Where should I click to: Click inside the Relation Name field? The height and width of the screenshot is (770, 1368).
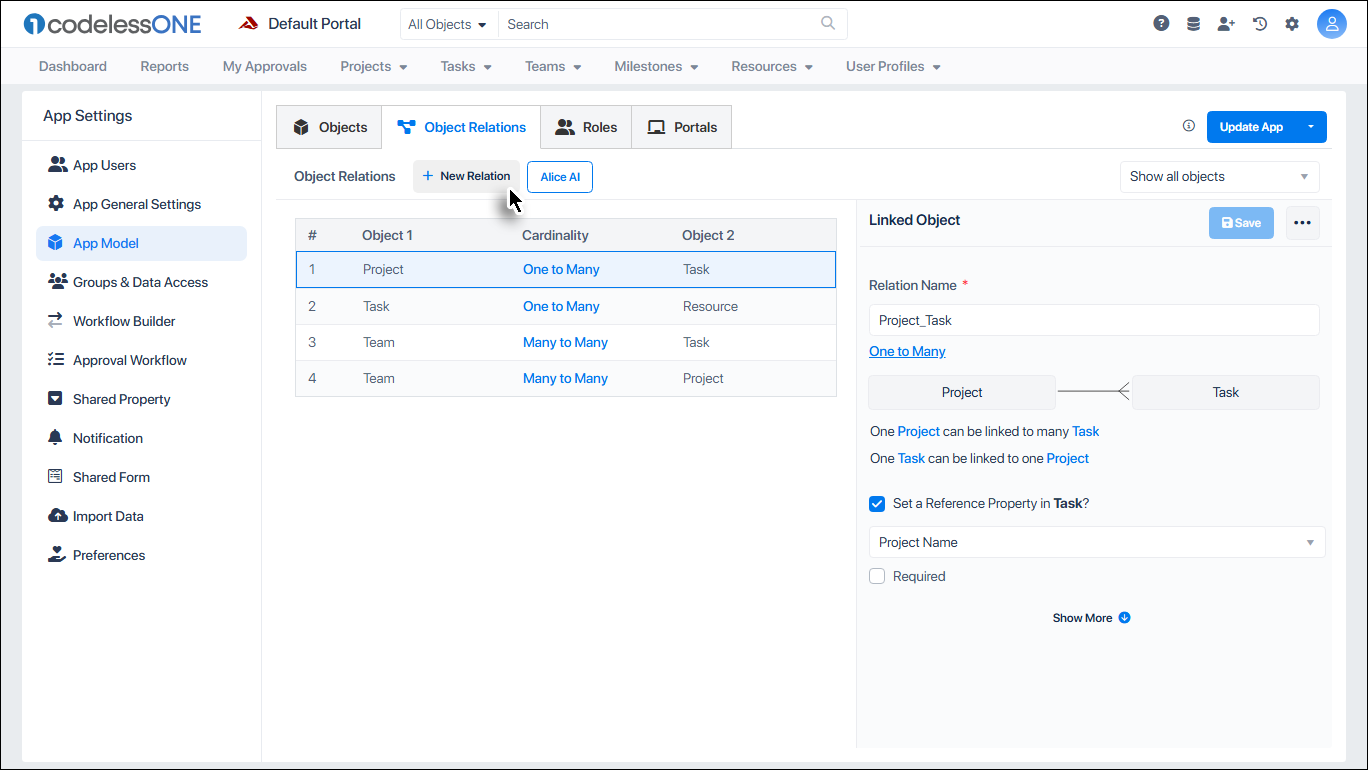tap(1093, 319)
